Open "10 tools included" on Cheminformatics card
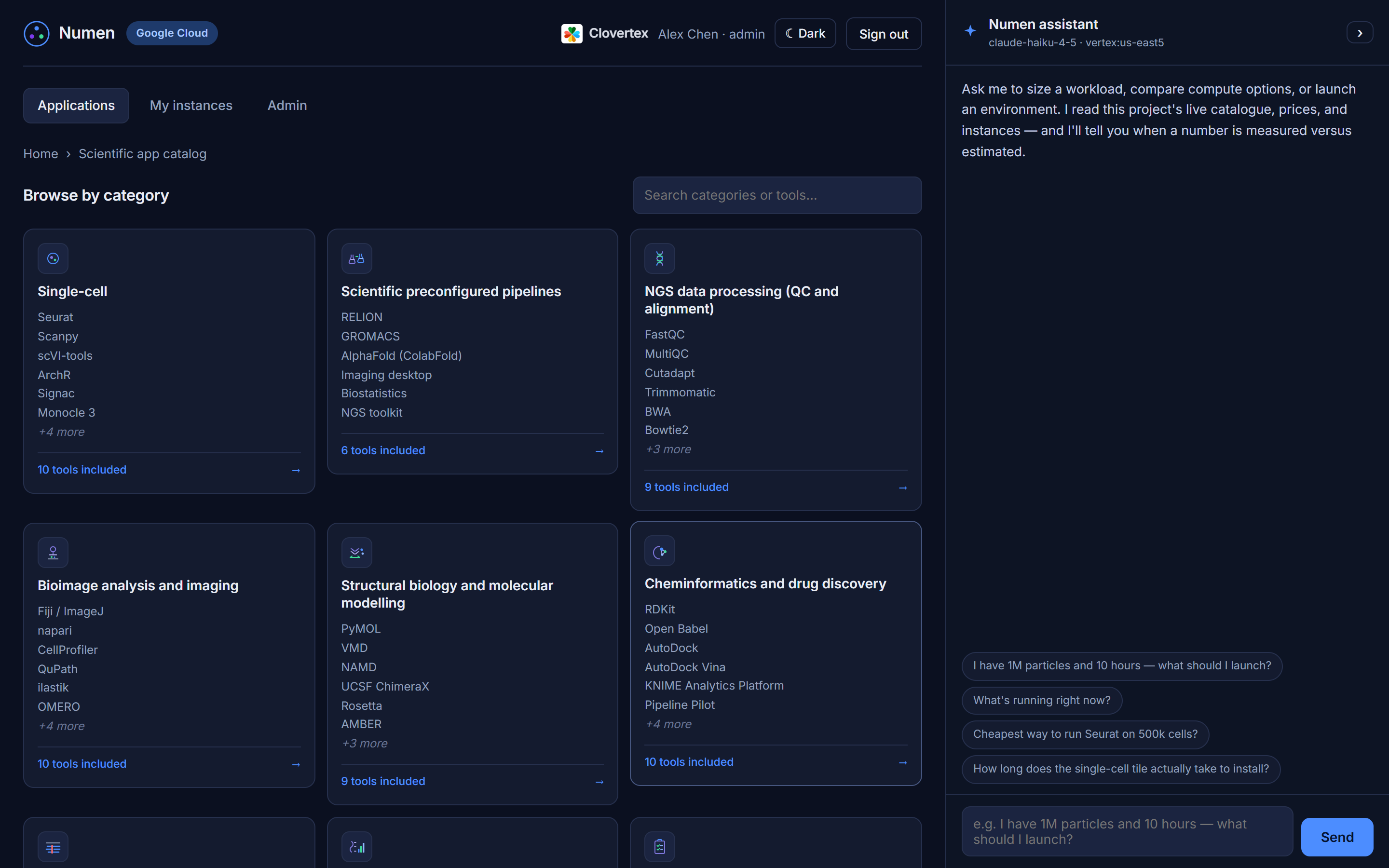1389x868 pixels. coord(689,762)
